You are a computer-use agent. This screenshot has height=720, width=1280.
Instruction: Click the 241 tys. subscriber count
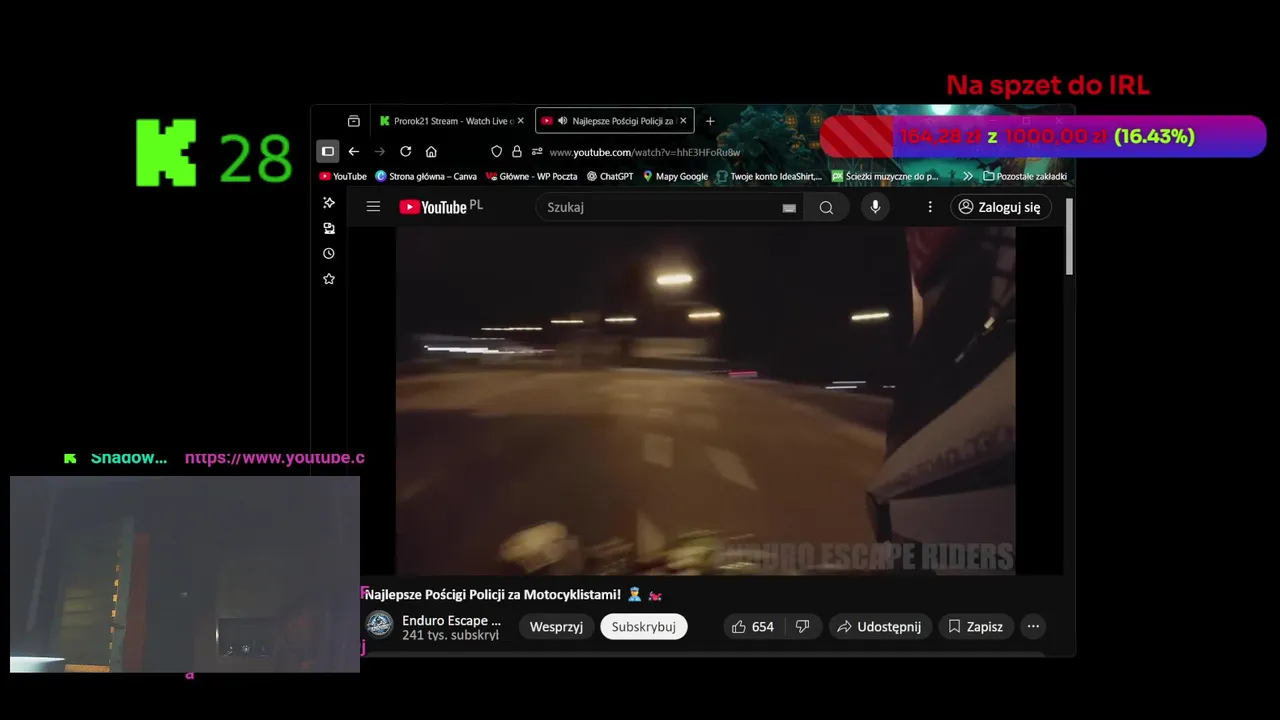(450, 635)
